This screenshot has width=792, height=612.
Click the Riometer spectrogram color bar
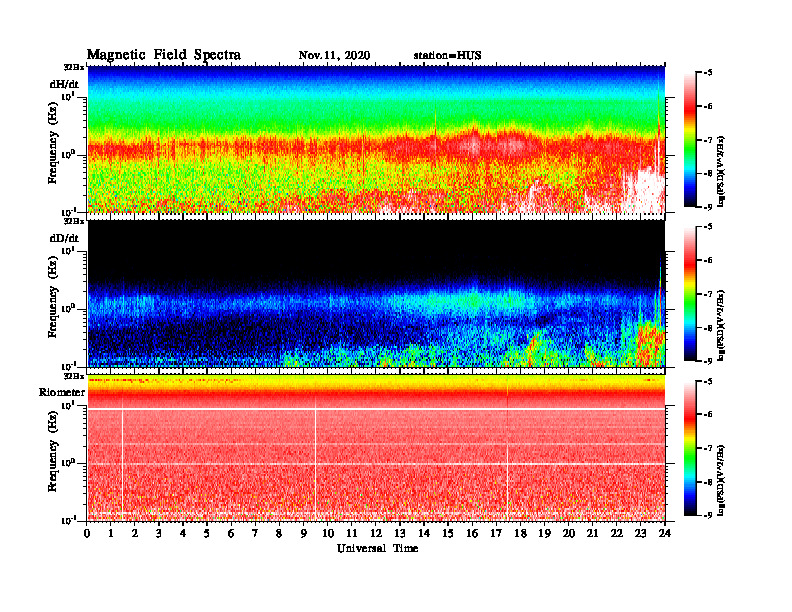coord(689,448)
